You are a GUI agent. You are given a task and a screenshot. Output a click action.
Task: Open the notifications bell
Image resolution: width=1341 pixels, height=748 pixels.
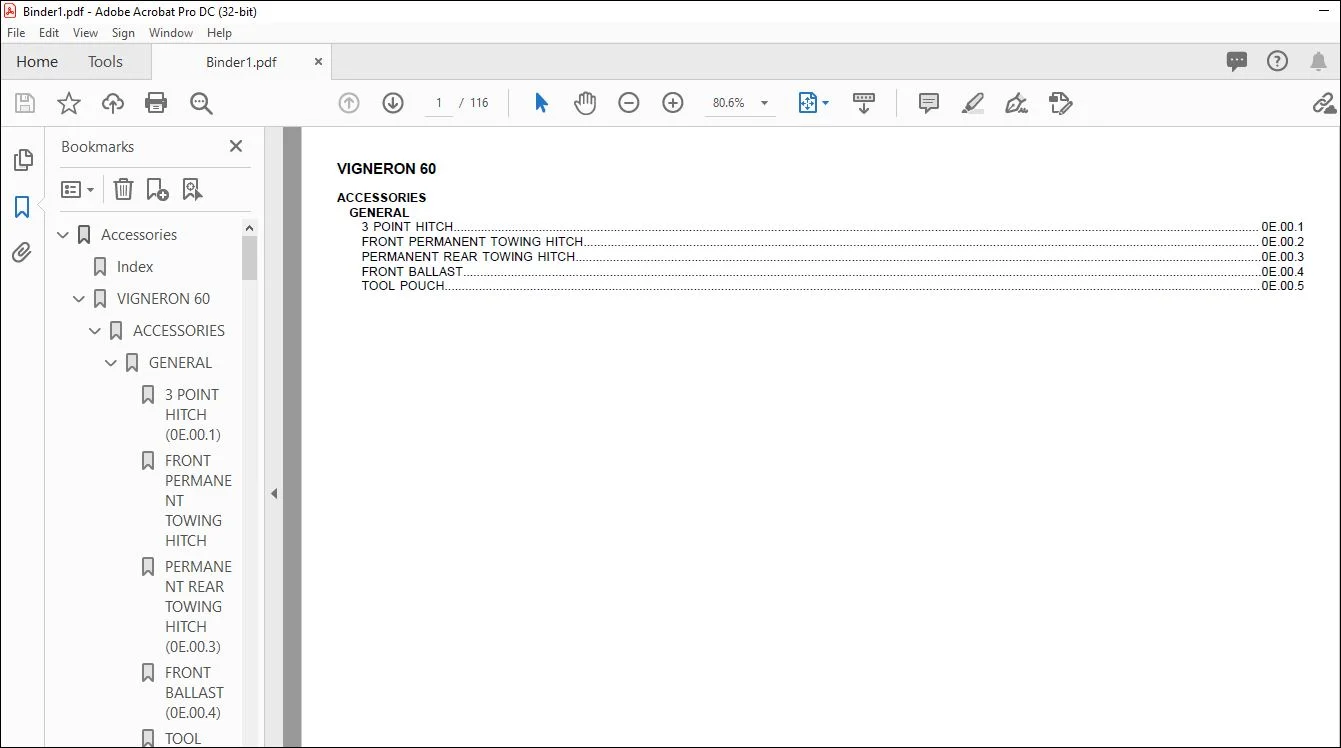(1318, 61)
